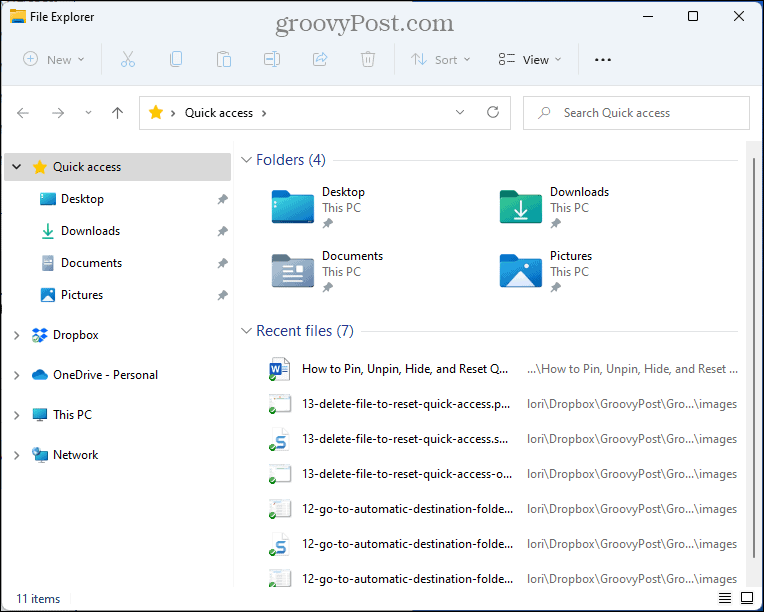Image resolution: width=764 pixels, height=612 pixels.
Task: Click the Rename icon in toolbar
Action: pyautogui.click(x=271, y=59)
